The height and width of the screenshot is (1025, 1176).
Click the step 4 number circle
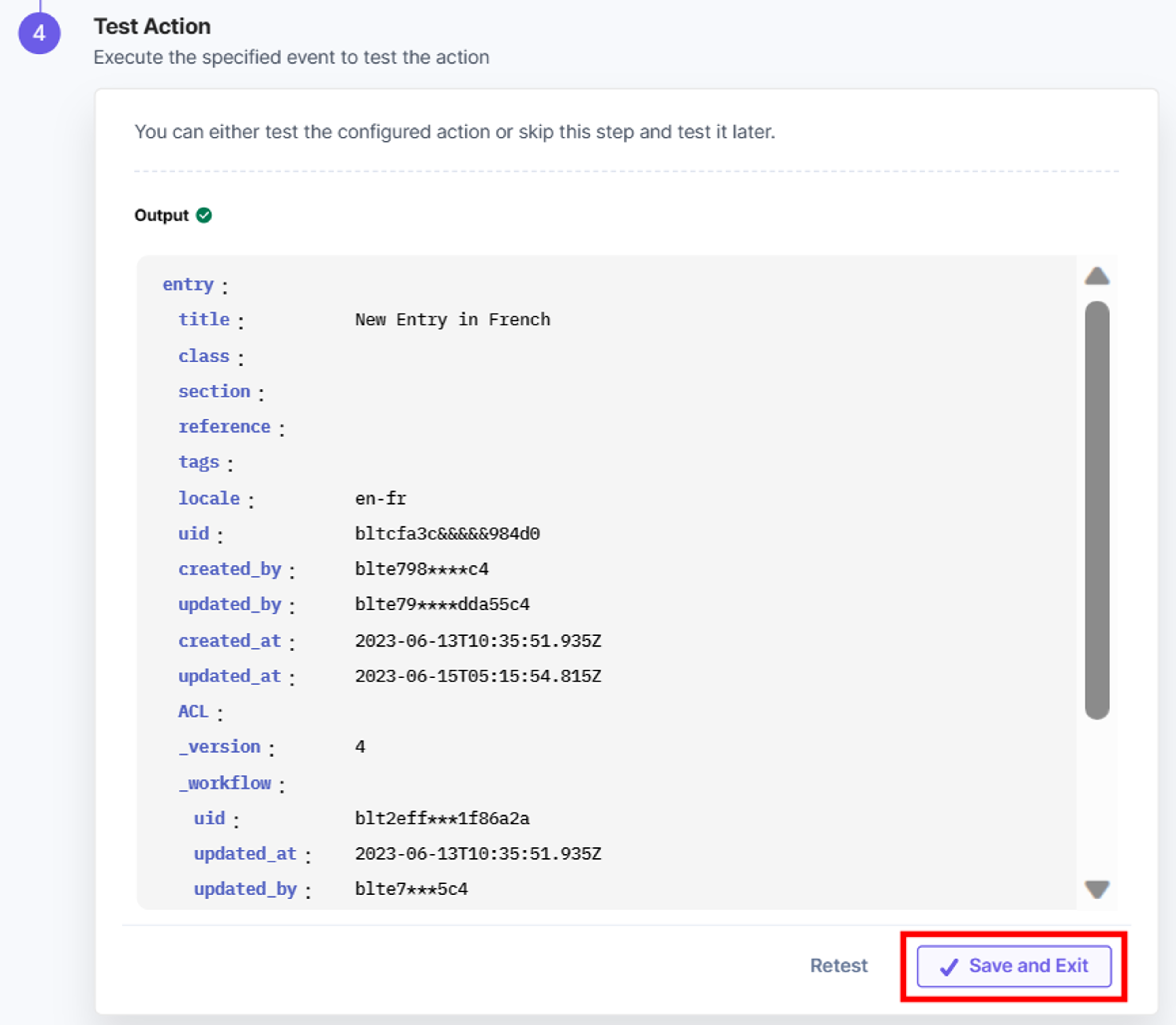click(x=40, y=33)
